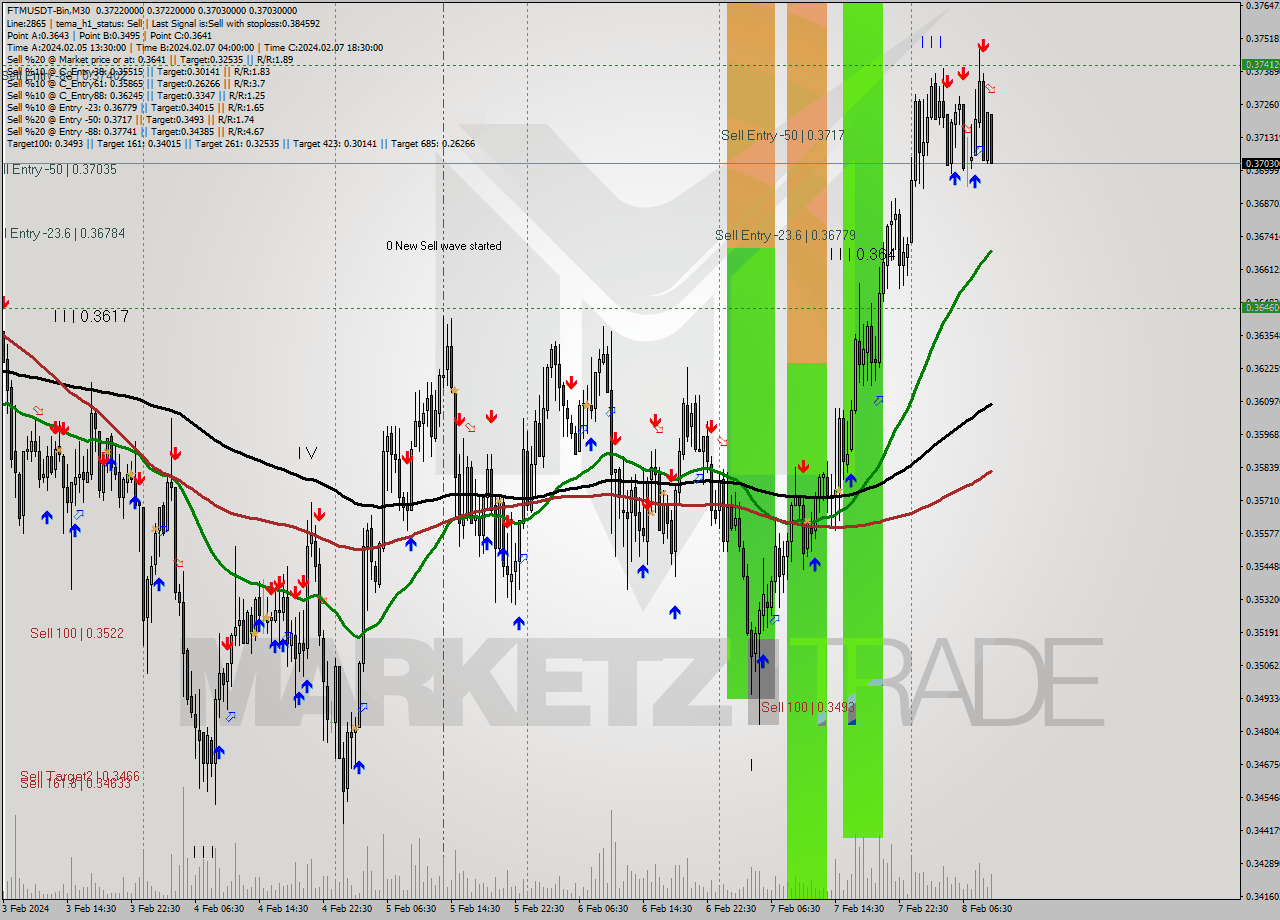
Task: Click the 0.36096 price axis value
Action: (1262, 402)
